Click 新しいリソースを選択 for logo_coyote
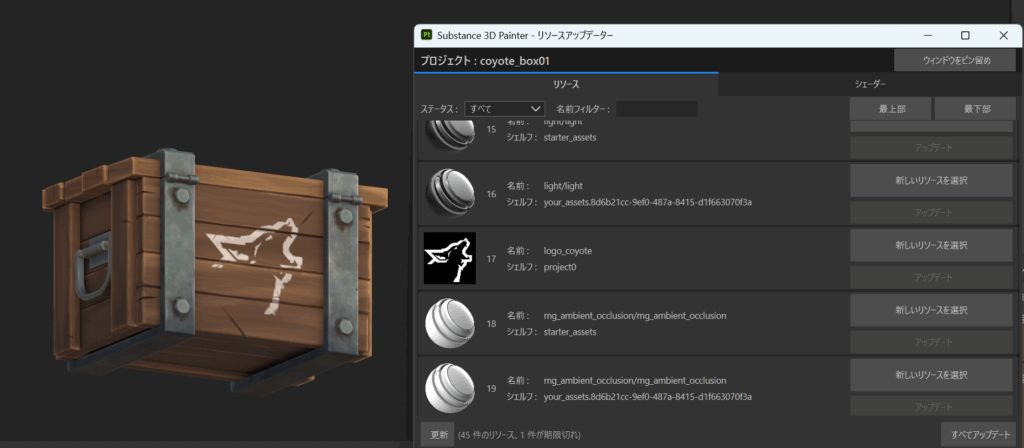 pos(931,245)
